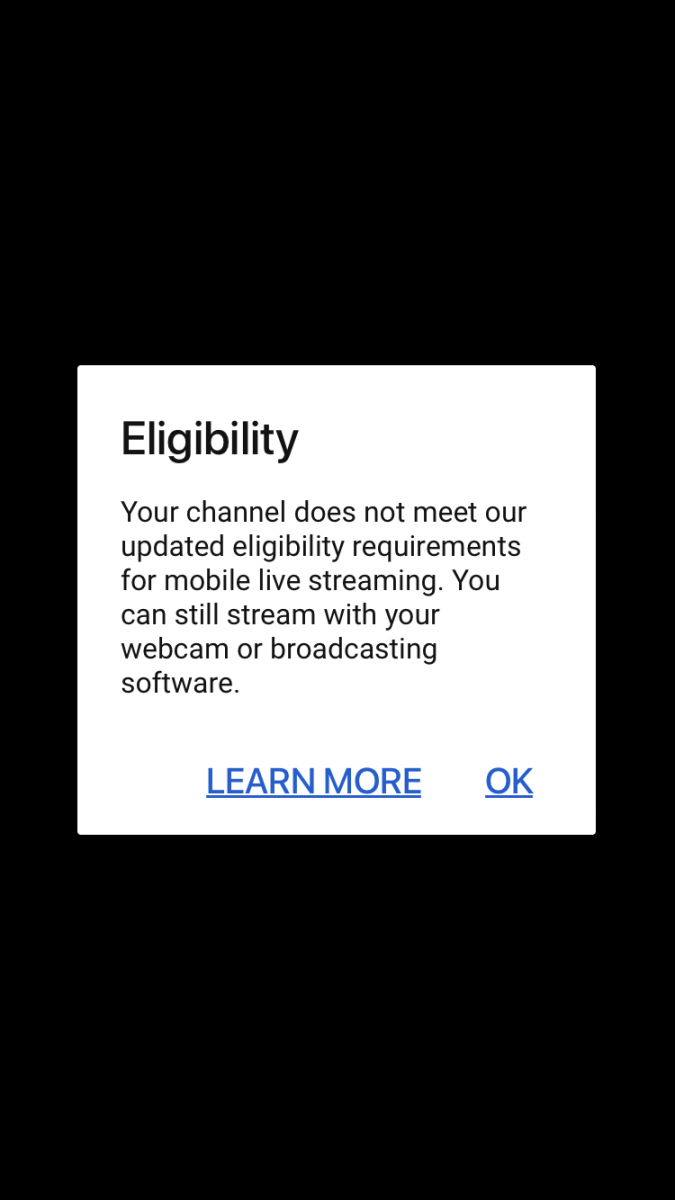
Task: Tap the black backdrop below the dialog
Action: [x=337, y=1015]
